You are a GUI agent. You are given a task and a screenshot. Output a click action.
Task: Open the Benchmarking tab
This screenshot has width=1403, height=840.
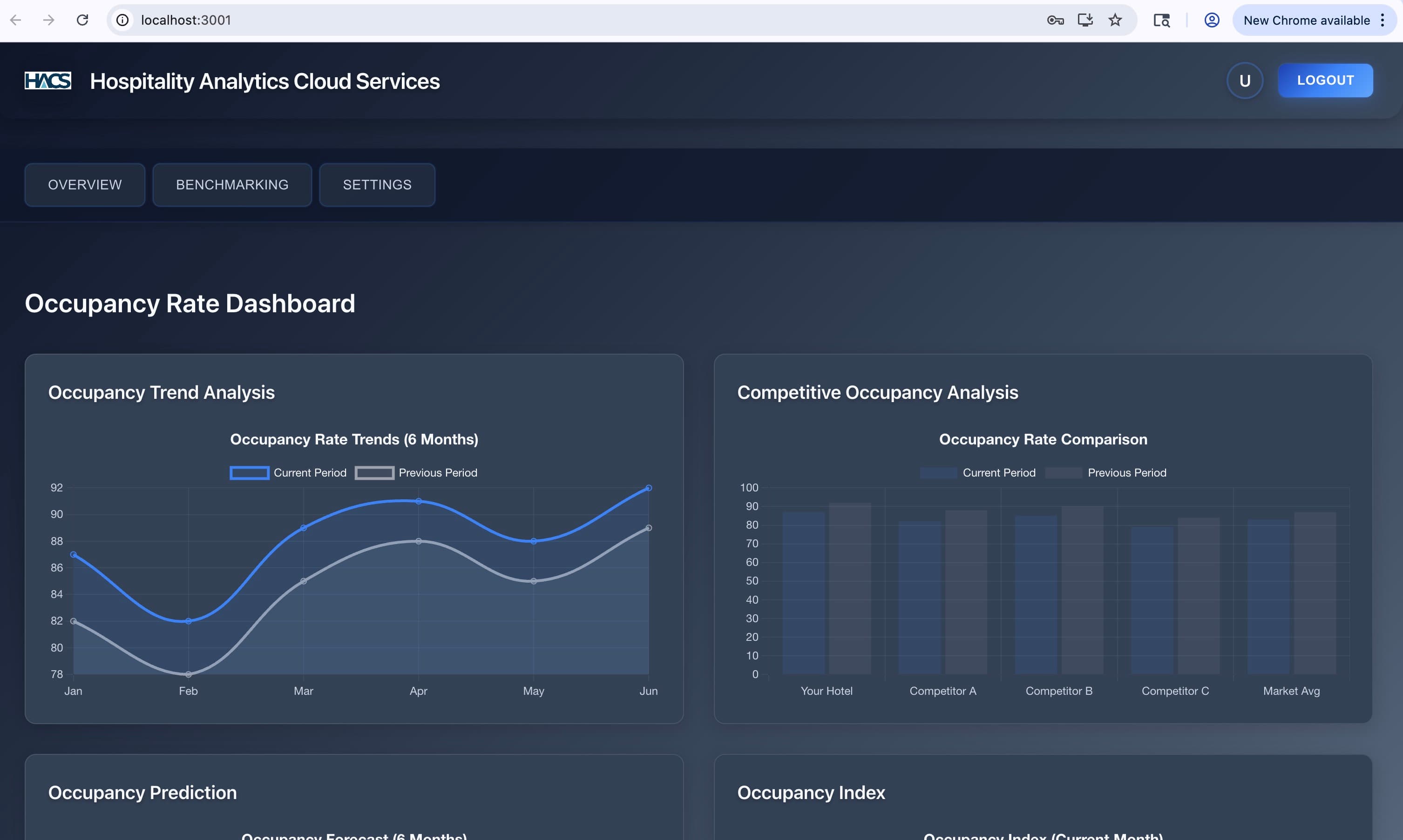click(x=232, y=185)
